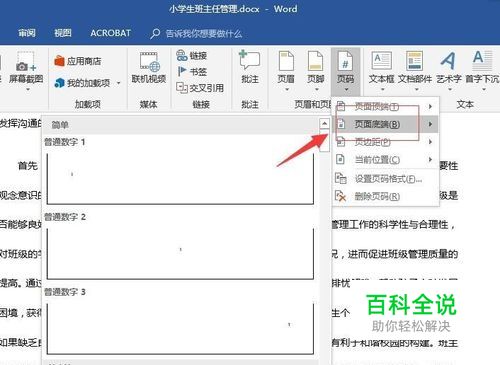Screen dimensions: 500x365
Task: Insert a 交叉引用 cross-reference
Action: coord(200,88)
